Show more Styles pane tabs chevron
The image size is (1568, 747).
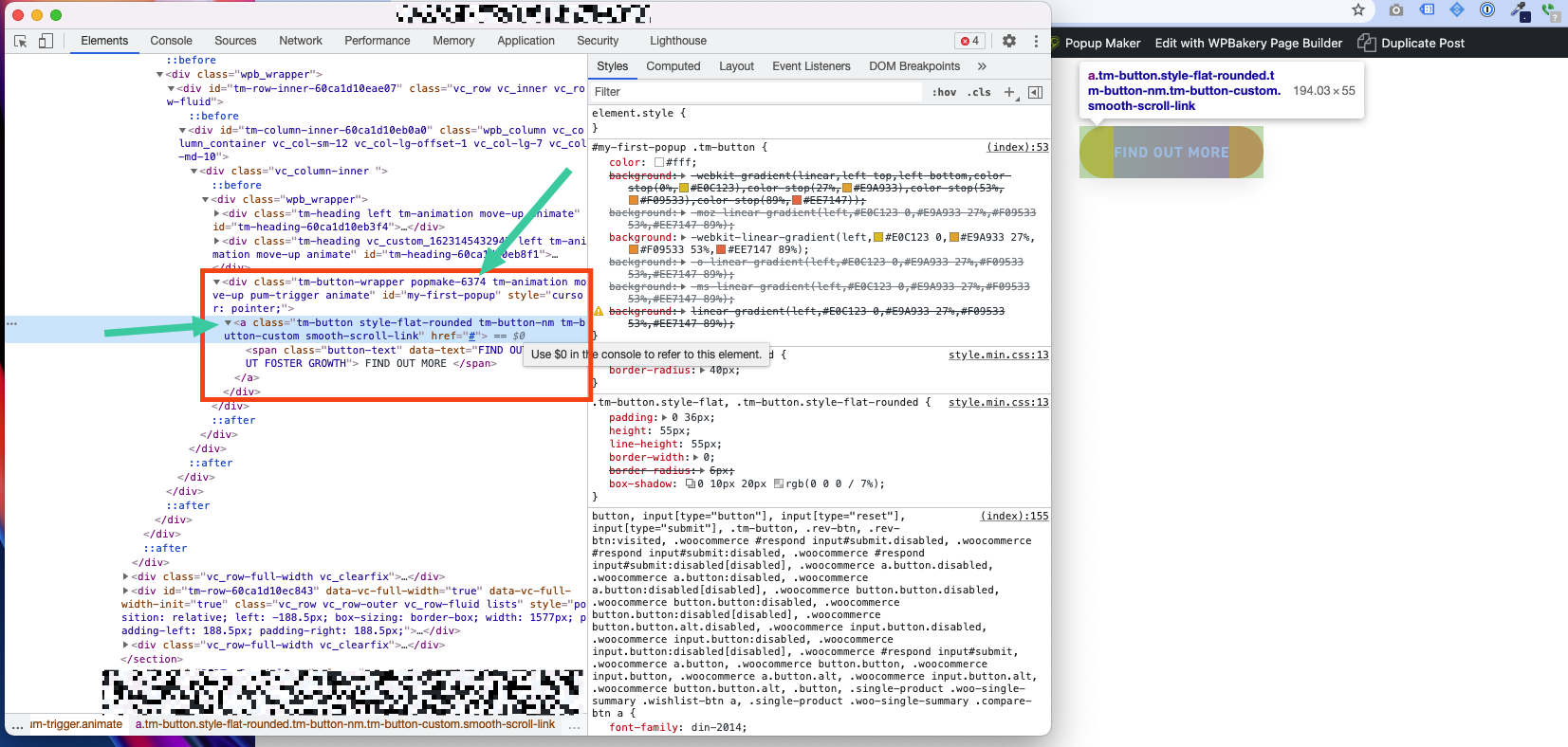click(982, 66)
